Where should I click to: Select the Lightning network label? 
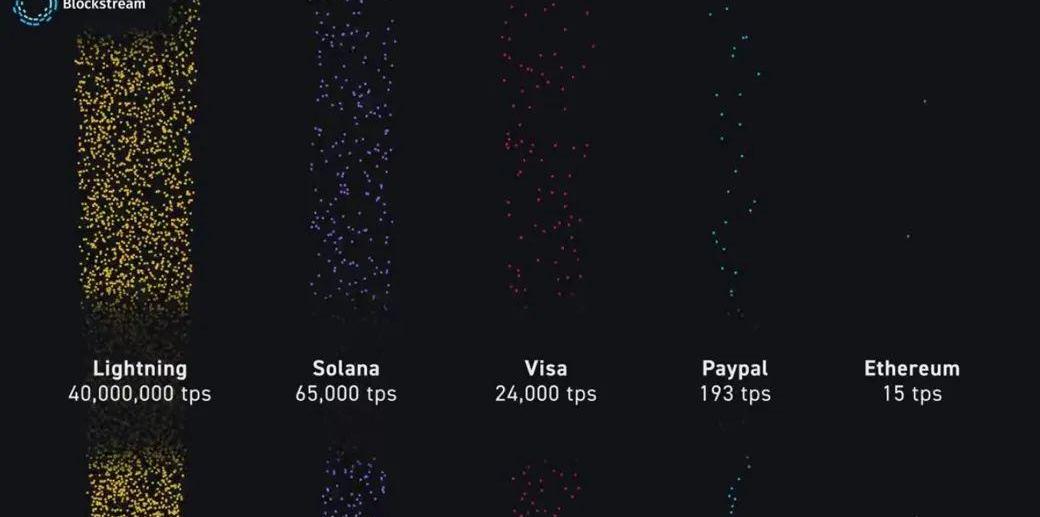(x=140, y=368)
